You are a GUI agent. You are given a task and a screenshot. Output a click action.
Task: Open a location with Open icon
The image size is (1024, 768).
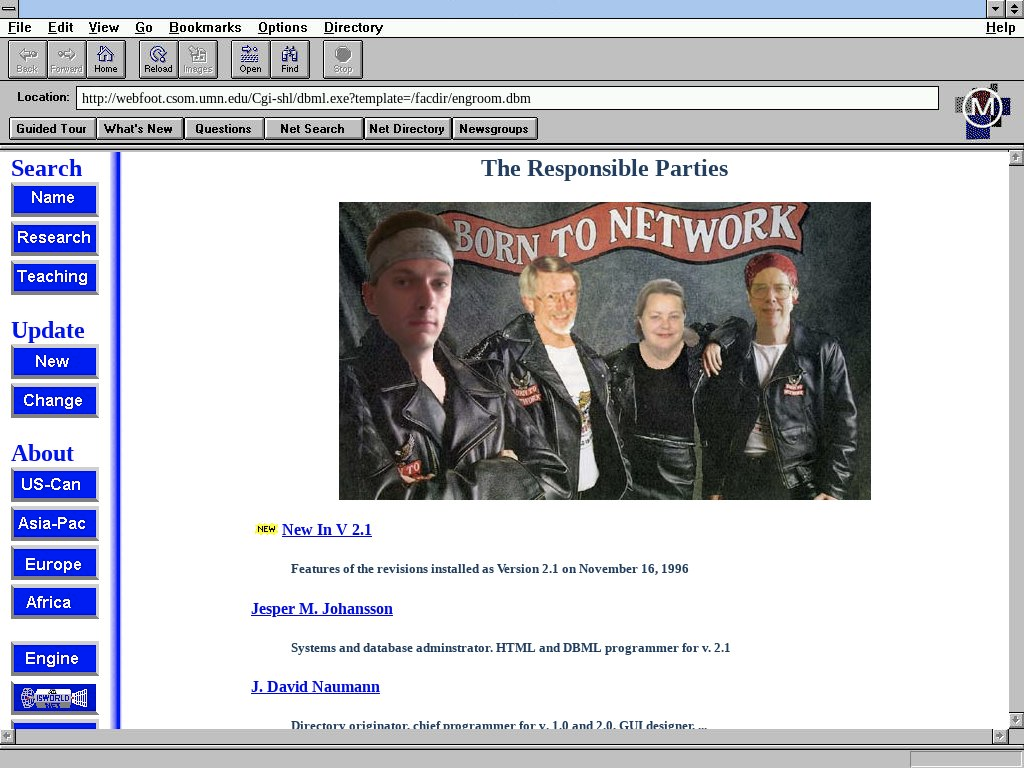click(x=250, y=59)
